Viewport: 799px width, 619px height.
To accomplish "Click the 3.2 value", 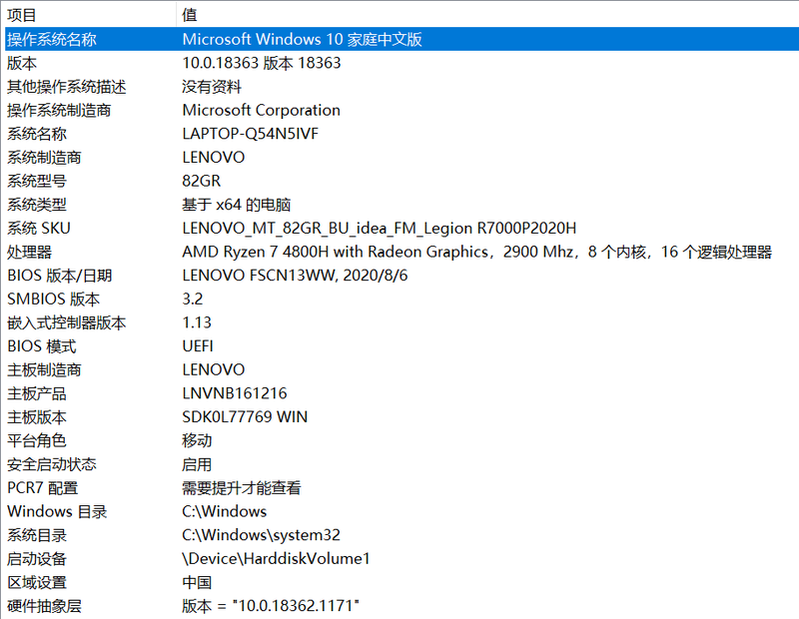I will (x=193, y=299).
